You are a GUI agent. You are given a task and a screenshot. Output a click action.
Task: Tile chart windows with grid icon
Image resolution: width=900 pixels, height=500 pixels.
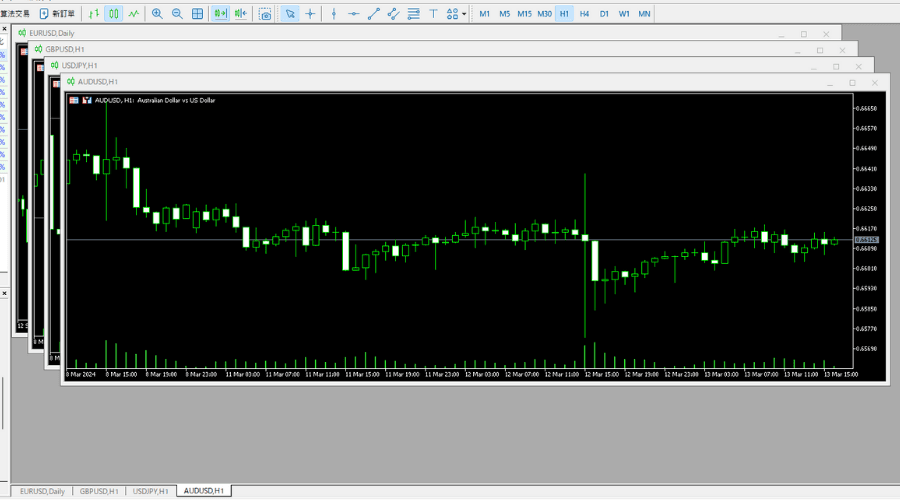[x=198, y=14]
